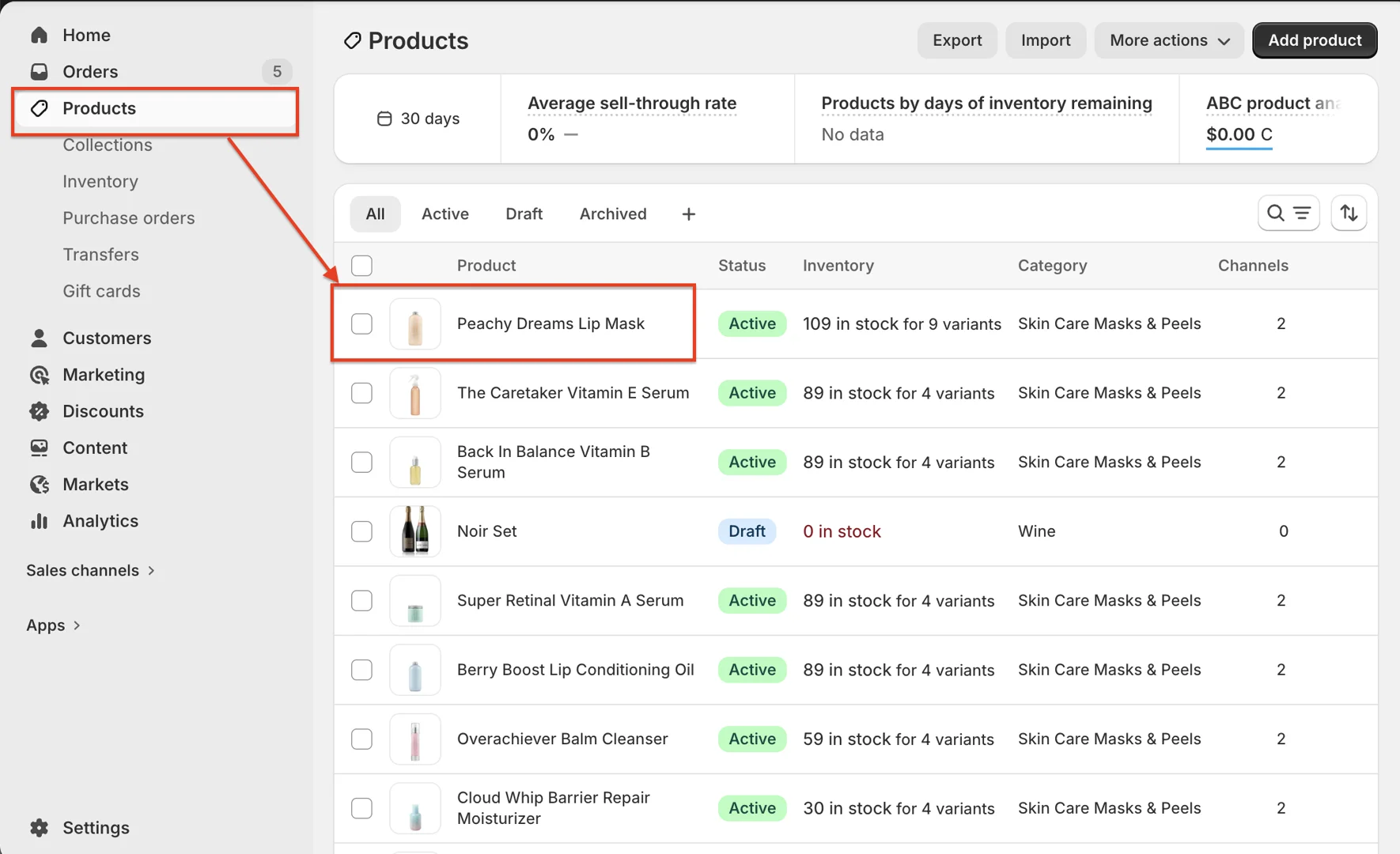Expand the Sales channels section
1400x854 pixels.
pyautogui.click(x=90, y=570)
